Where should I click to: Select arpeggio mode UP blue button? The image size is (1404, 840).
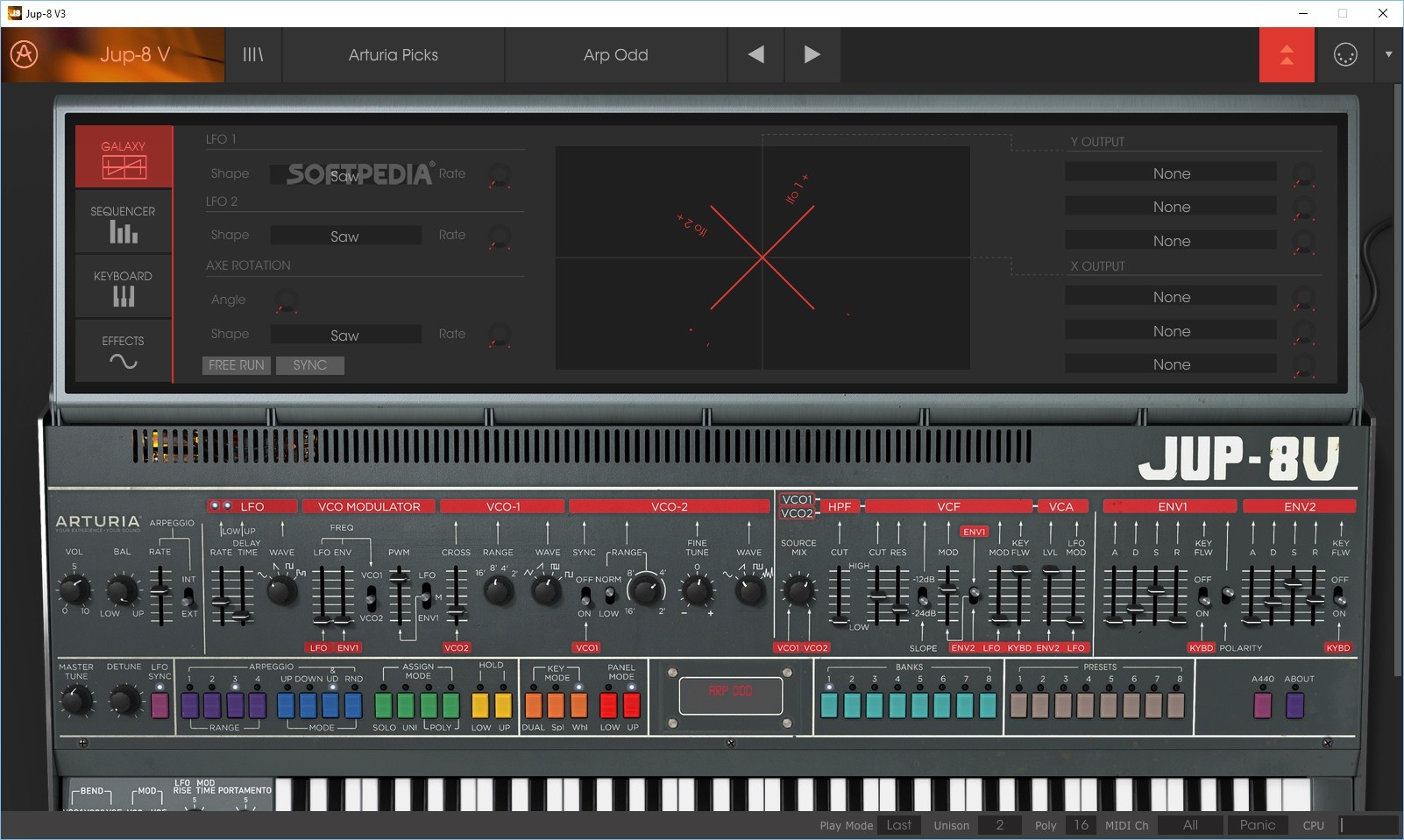click(x=286, y=705)
